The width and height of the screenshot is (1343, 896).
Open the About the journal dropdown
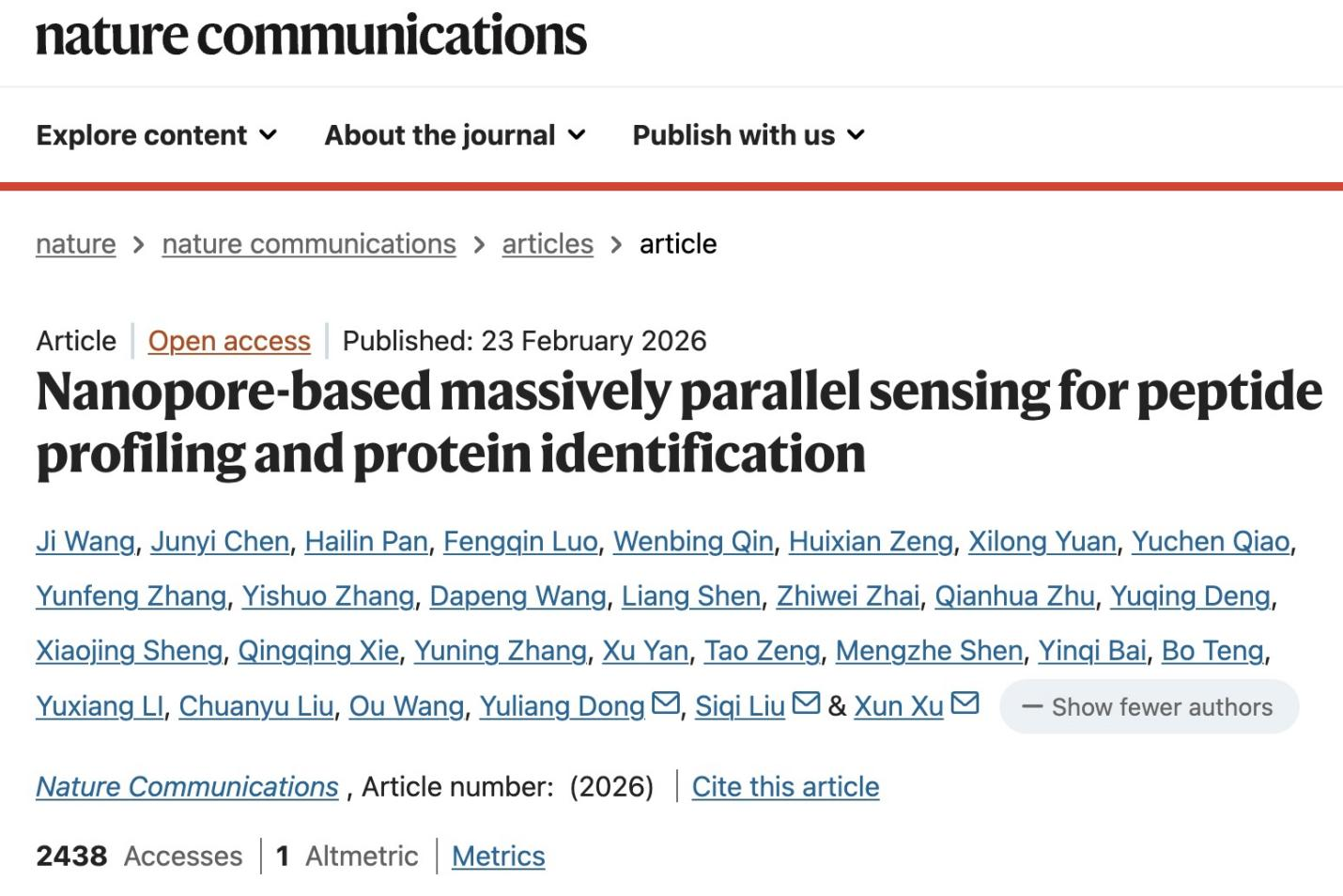455,135
